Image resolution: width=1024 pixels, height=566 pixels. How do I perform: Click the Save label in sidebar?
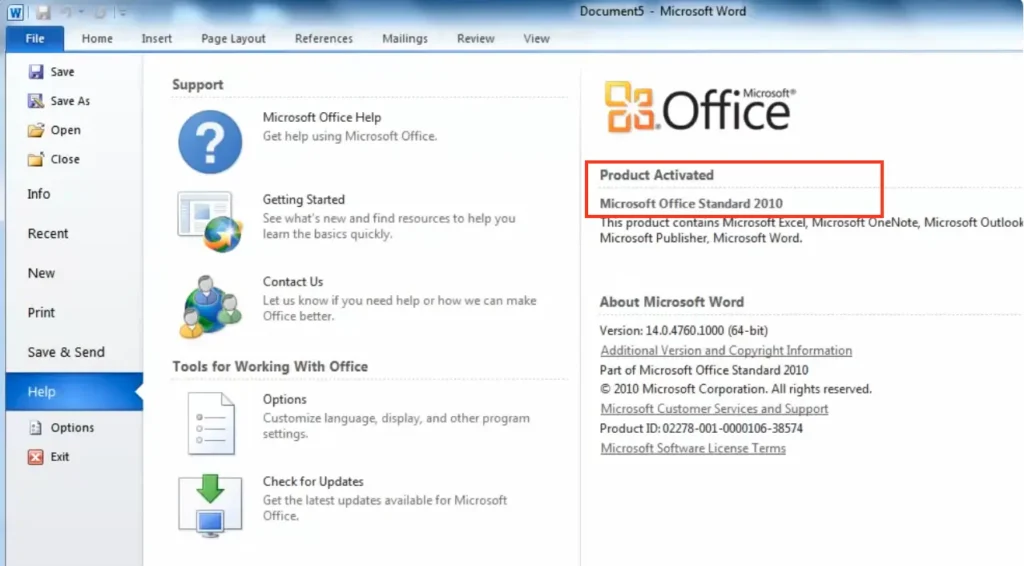(63, 72)
